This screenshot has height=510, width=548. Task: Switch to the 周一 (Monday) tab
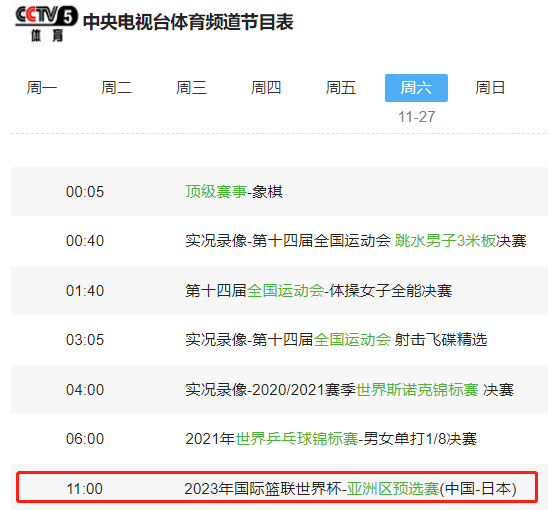coord(42,88)
